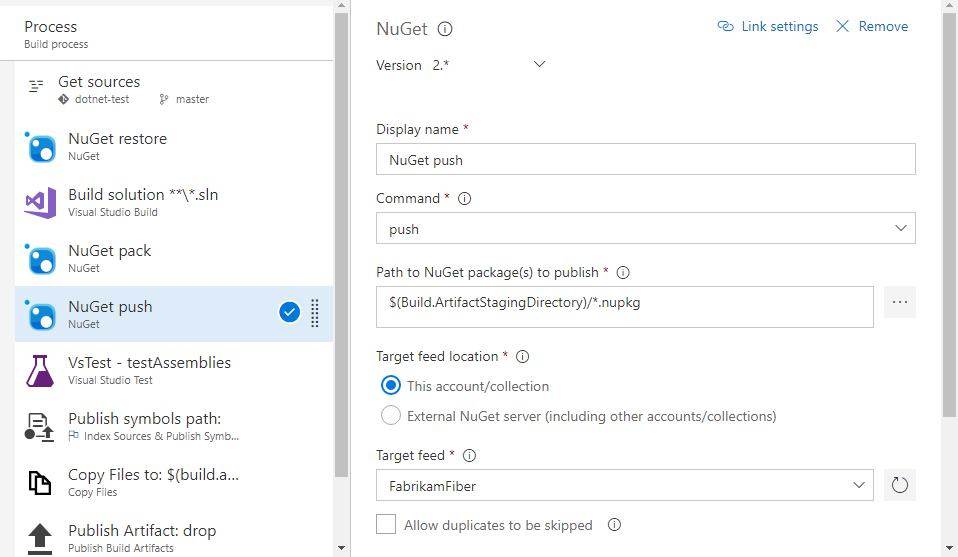
Task: Click the VsTest flask icon
Action: point(40,371)
